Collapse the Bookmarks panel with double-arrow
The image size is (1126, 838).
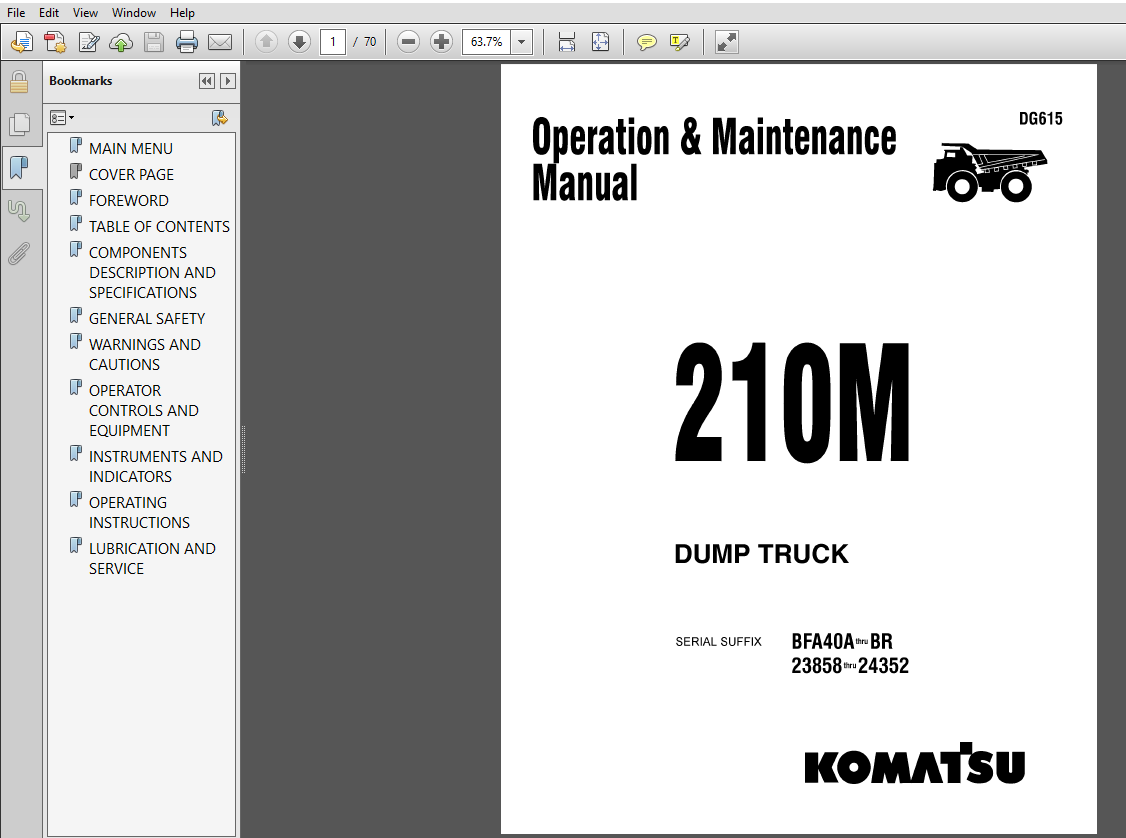tap(207, 81)
